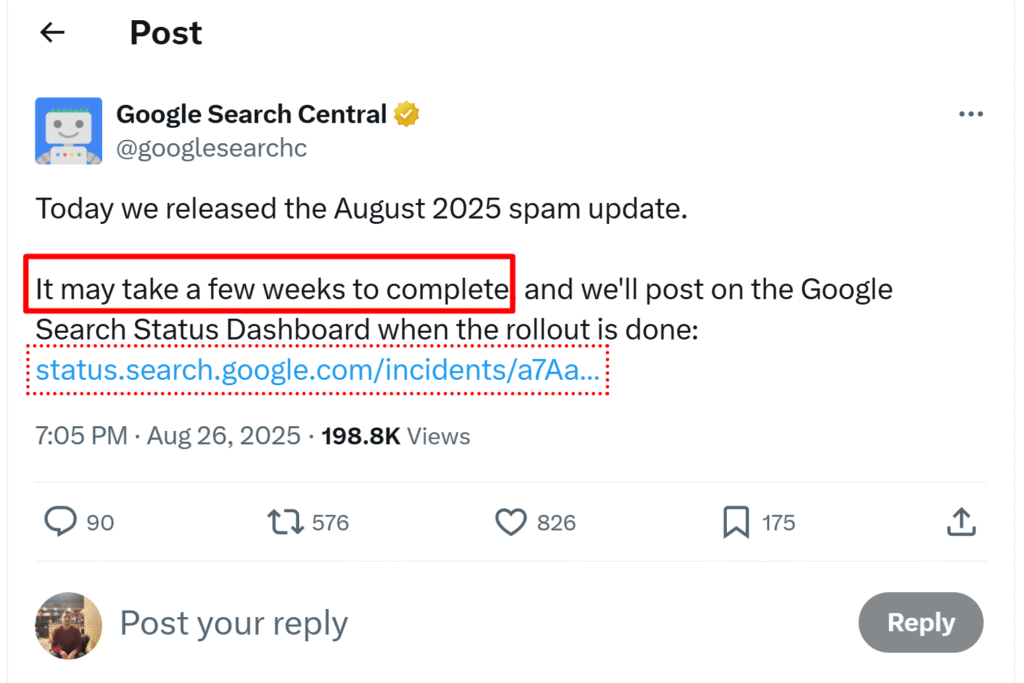Go back using the left arrow
The width and height of the screenshot is (1024, 683).
point(52,32)
